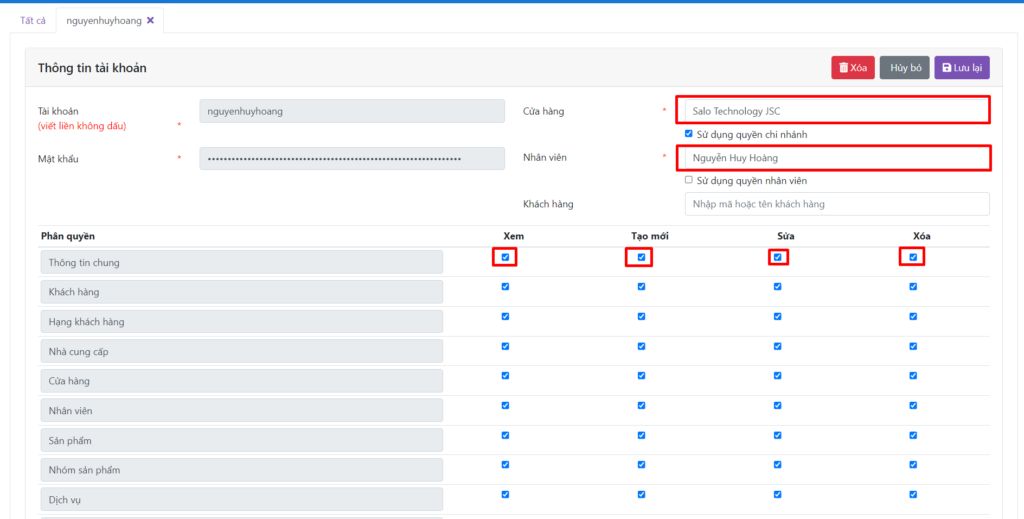Uncheck Tạo mới for Nhân viên permission row

641,405
